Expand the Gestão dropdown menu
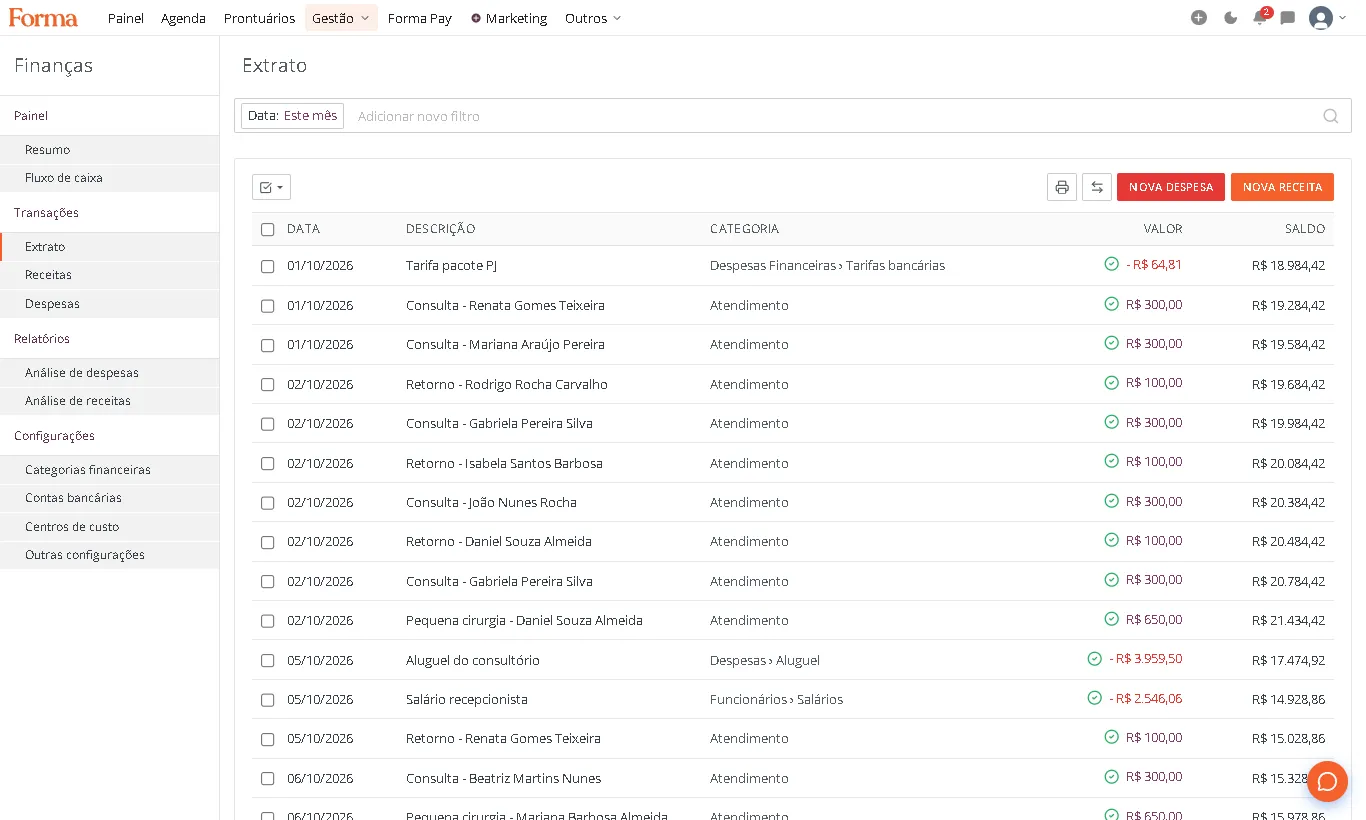The height and width of the screenshot is (820, 1366). [x=341, y=18]
